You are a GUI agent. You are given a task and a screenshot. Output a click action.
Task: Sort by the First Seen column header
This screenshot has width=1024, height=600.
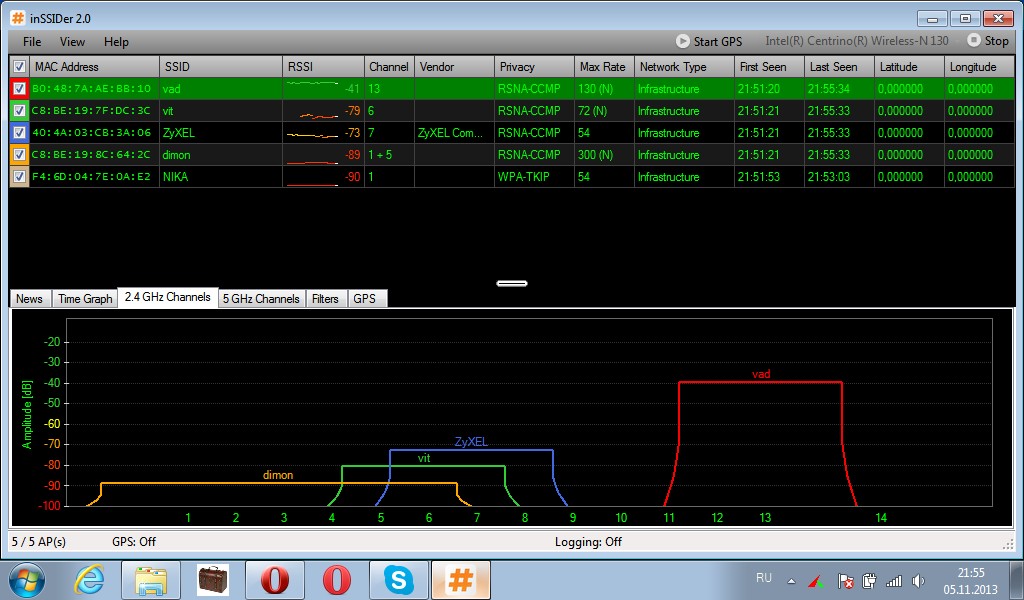(x=769, y=67)
